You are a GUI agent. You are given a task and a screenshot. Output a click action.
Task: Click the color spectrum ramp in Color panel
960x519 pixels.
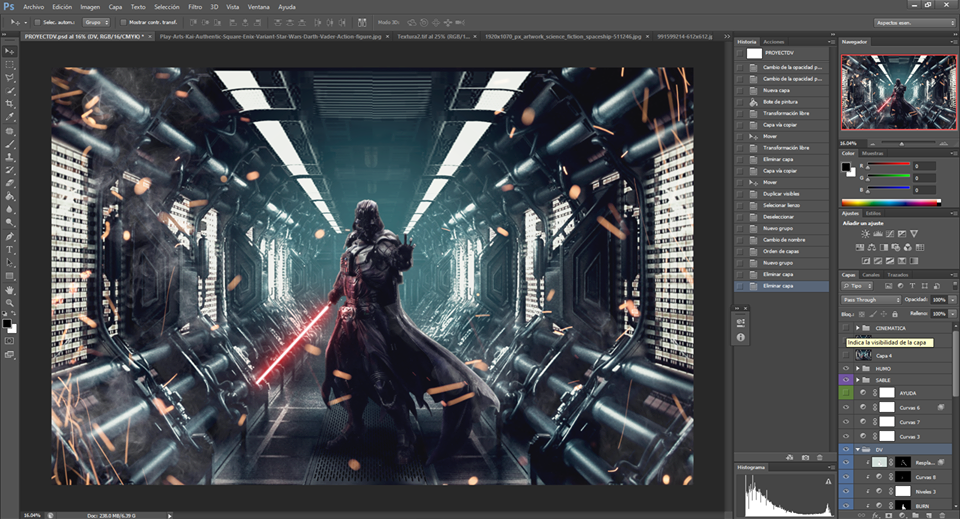890,202
